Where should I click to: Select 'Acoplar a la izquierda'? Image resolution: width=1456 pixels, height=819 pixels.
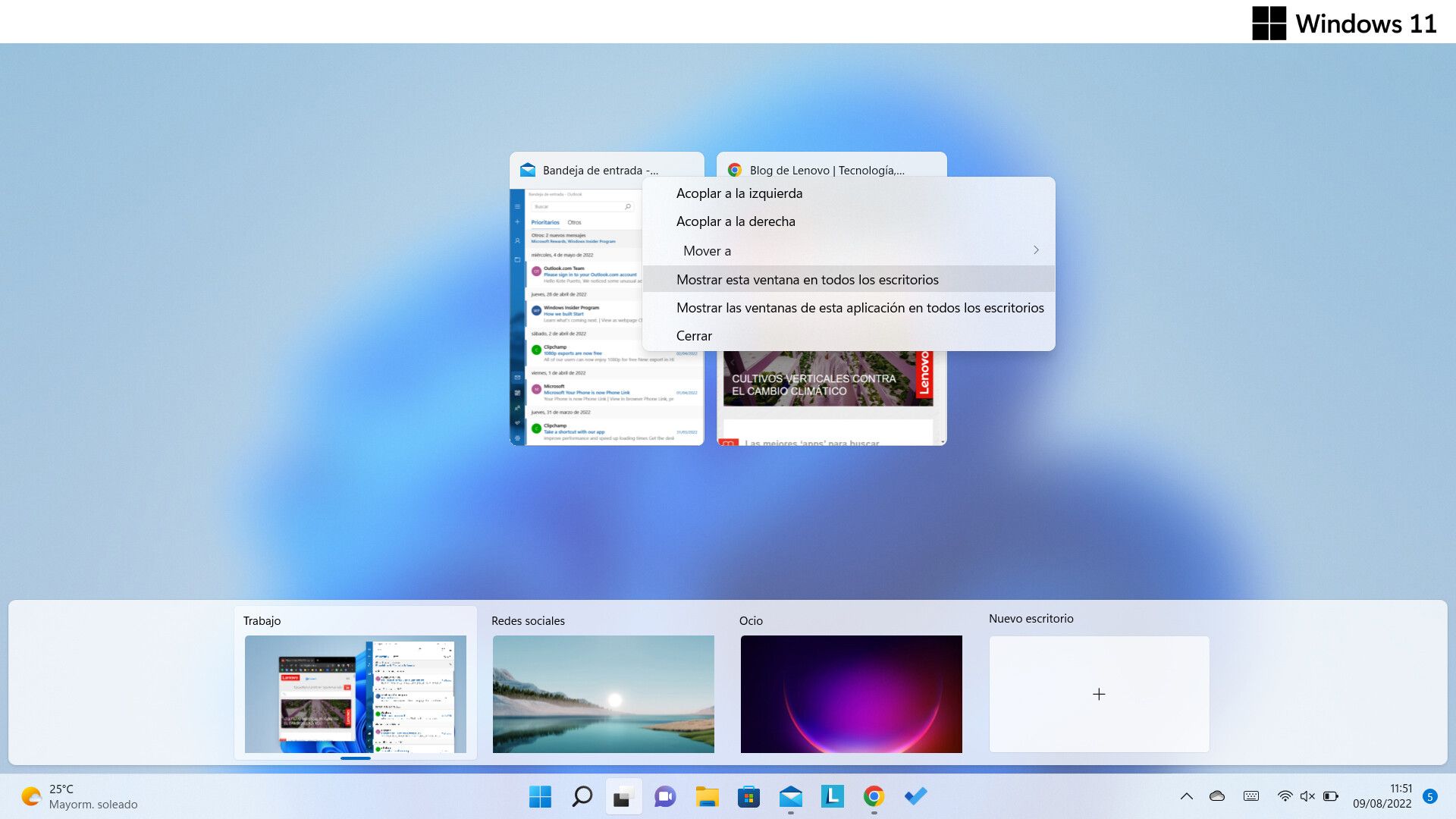coord(849,193)
